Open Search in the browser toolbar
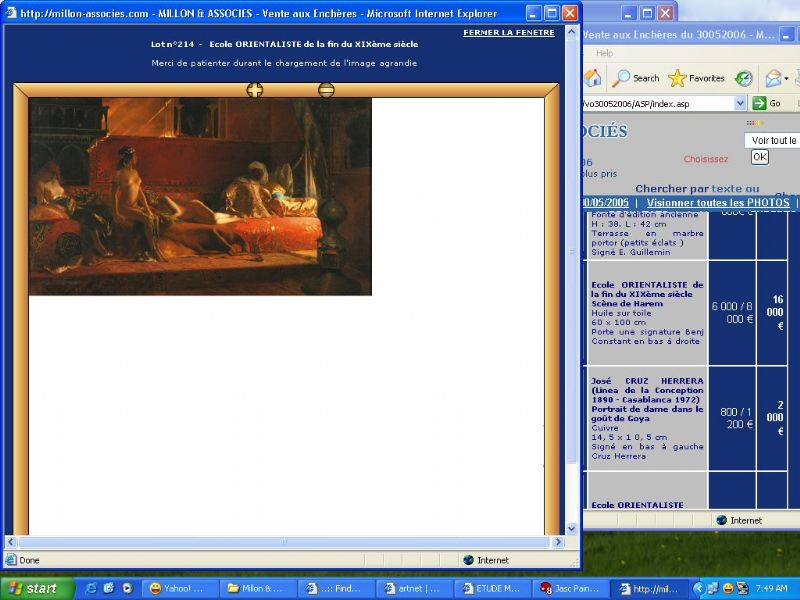The width and height of the screenshot is (800, 600). [x=636, y=78]
